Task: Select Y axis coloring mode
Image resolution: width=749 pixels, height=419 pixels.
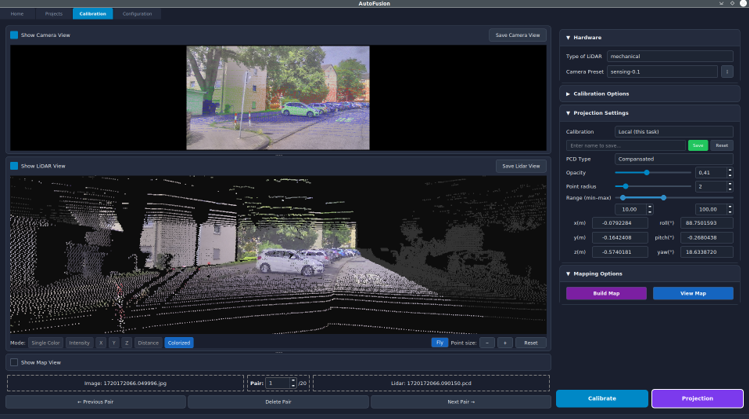Action: [x=114, y=343]
